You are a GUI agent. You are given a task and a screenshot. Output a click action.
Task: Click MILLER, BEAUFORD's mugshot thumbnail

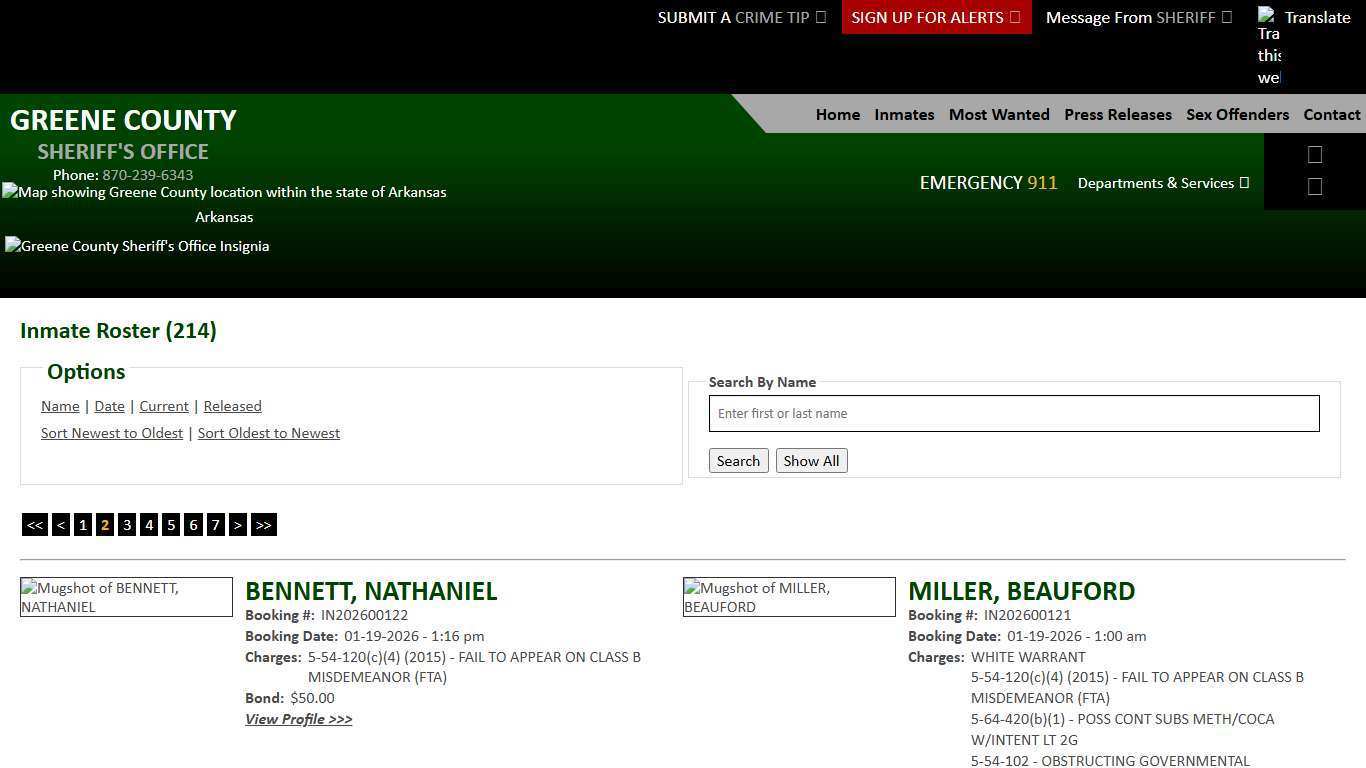pos(788,597)
